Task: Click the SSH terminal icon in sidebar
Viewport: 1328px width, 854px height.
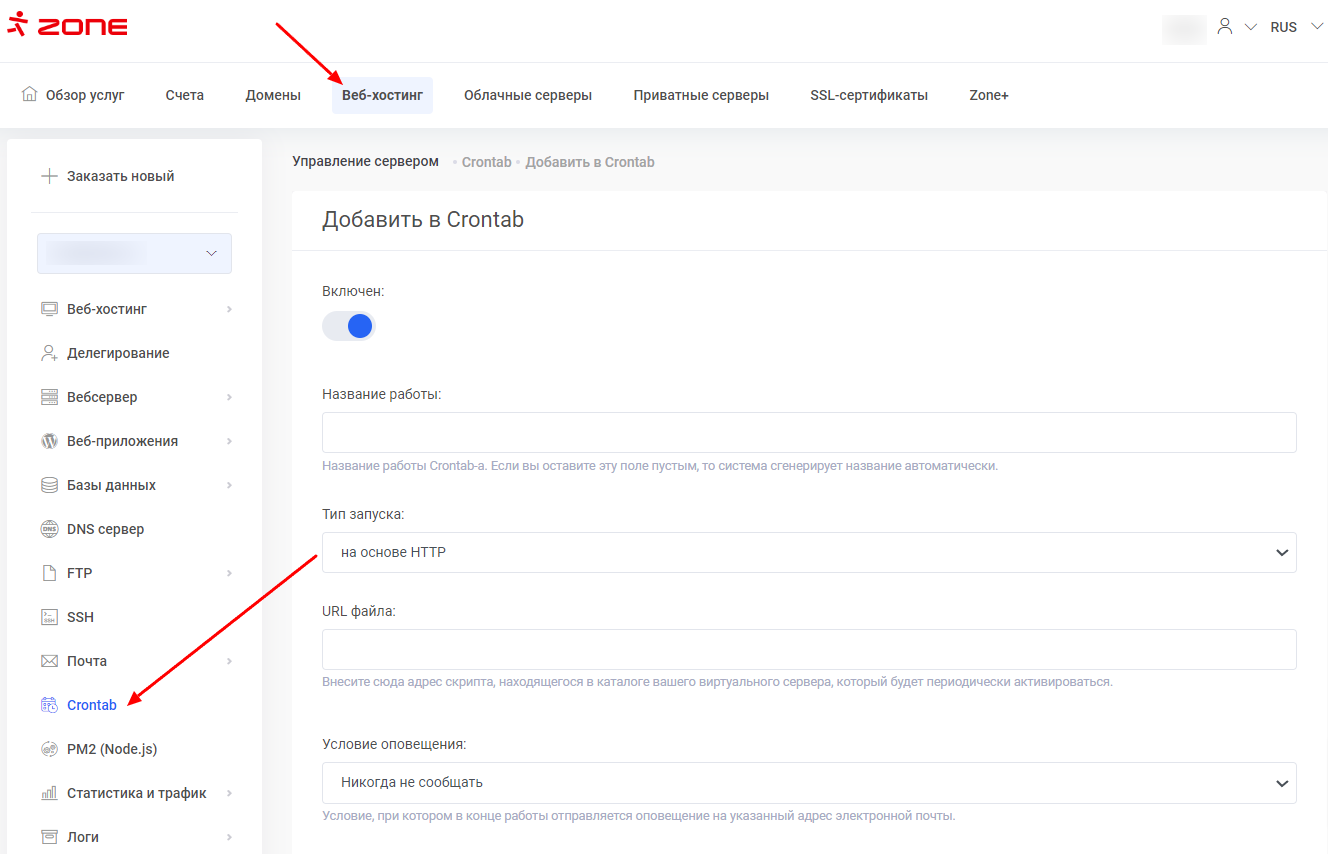Action: pos(49,617)
